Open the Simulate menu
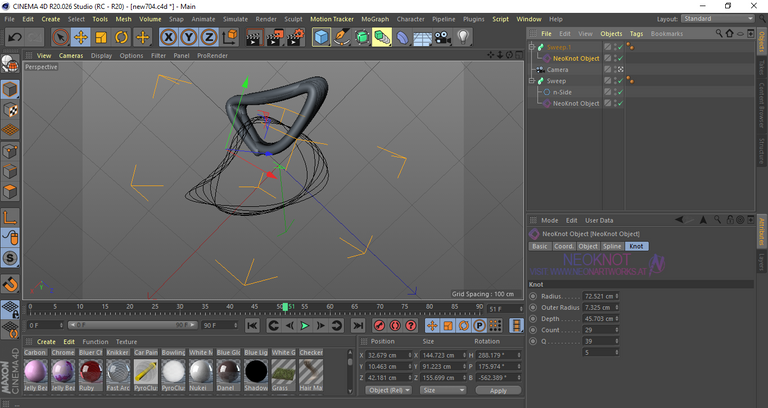The image size is (768, 408). [235, 19]
